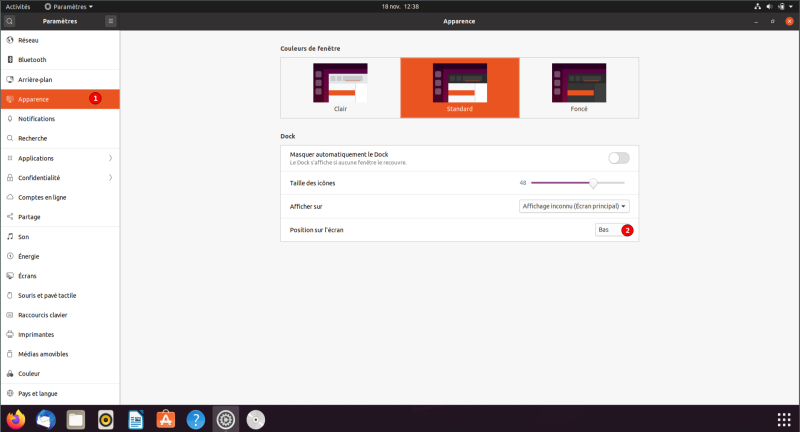Click the search icon in Paramètres header
This screenshot has height=432, width=800.
[x=9, y=20]
